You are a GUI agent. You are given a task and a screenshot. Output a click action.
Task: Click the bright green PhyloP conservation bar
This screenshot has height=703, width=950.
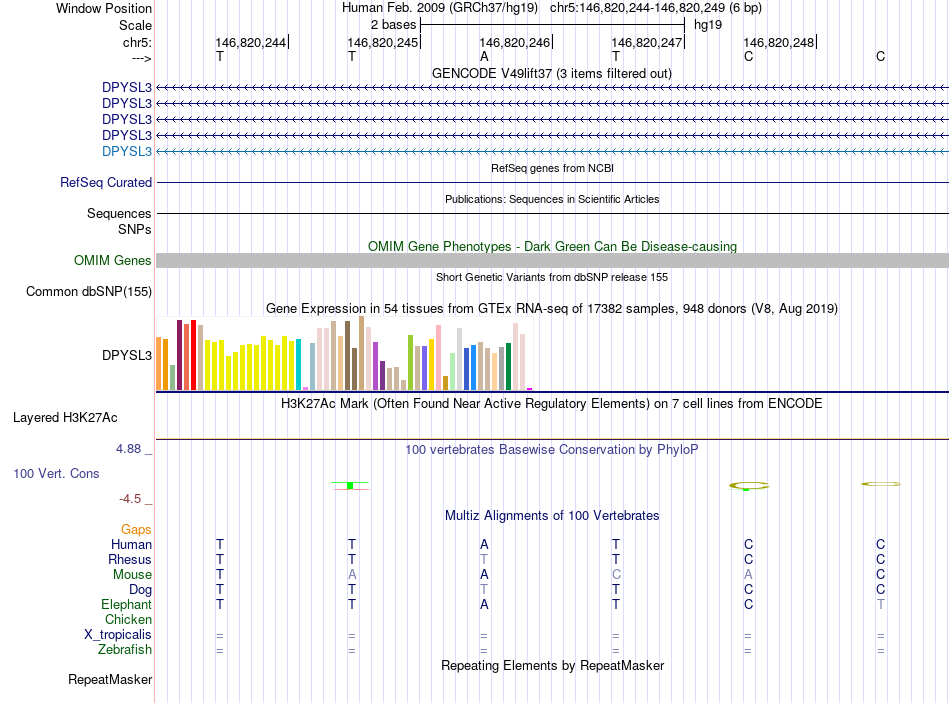(350, 485)
